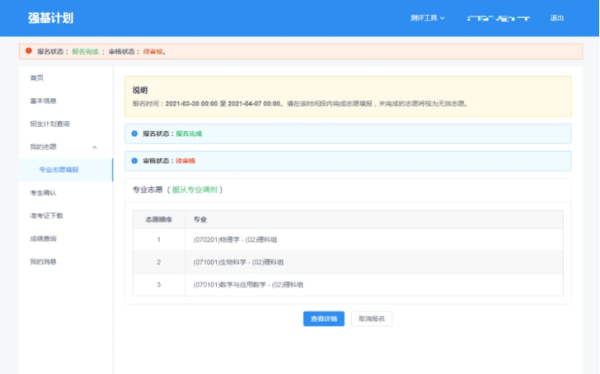Screen dimensions: 600x374
Task: Click 报名完成 status in blue info box
Action: [189, 134]
